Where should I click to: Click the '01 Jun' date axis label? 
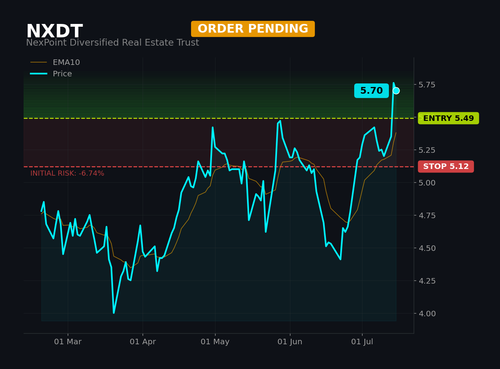(x=290, y=342)
